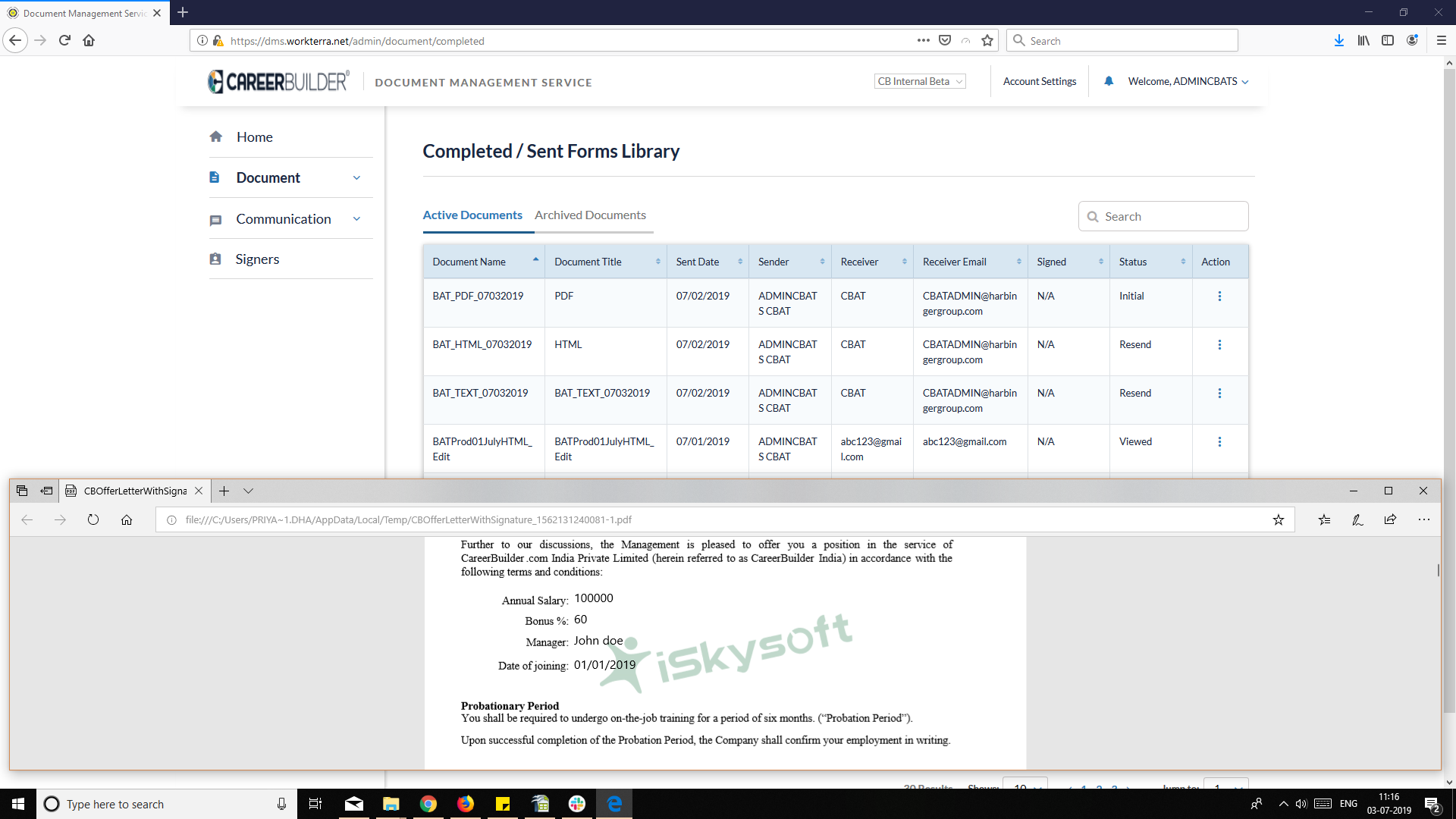Screen dimensions: 1456x819
Task: Click the notification bell icon
Action: pos(1109,81)
